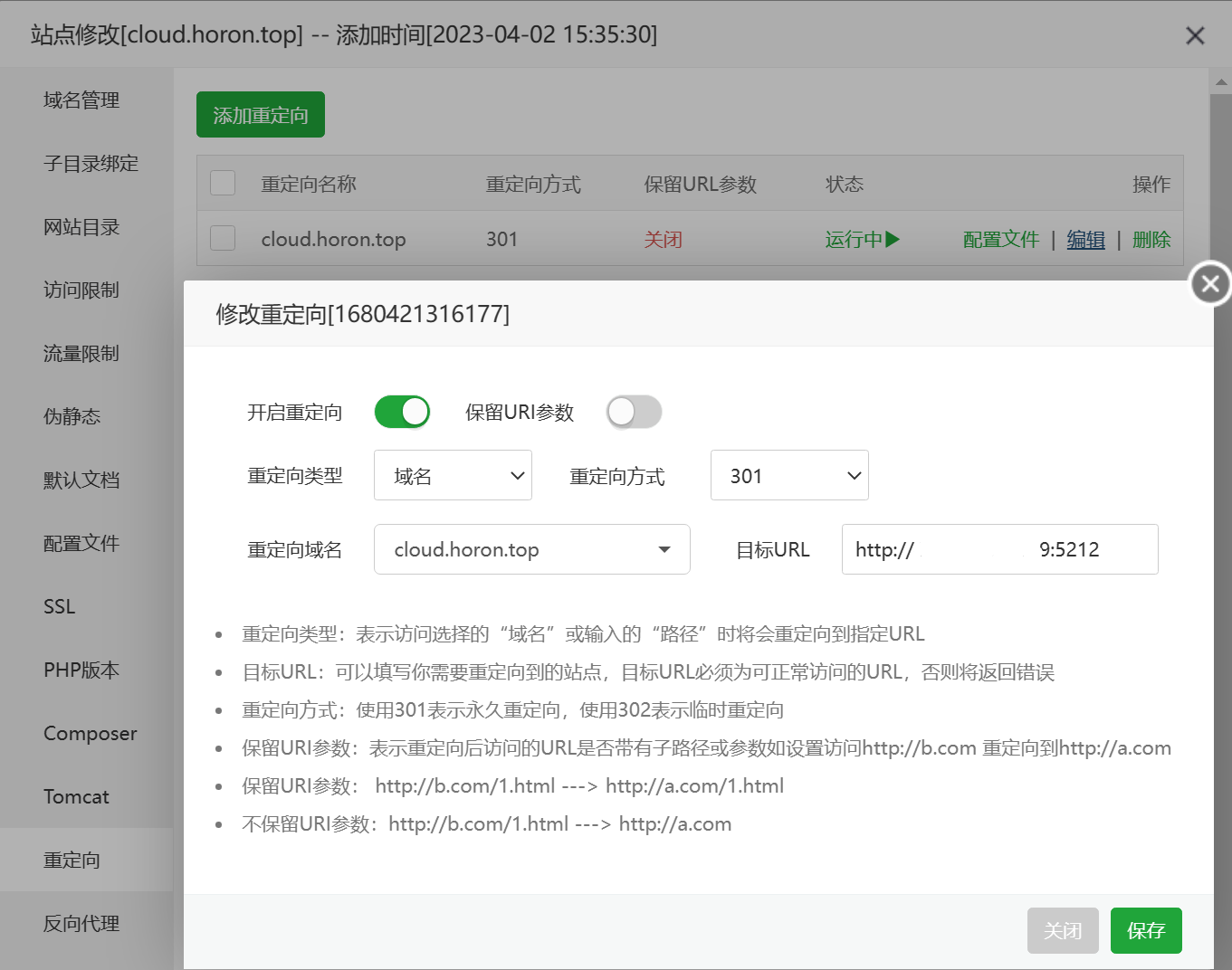Click the 保存 button

tap(1145, 931)
